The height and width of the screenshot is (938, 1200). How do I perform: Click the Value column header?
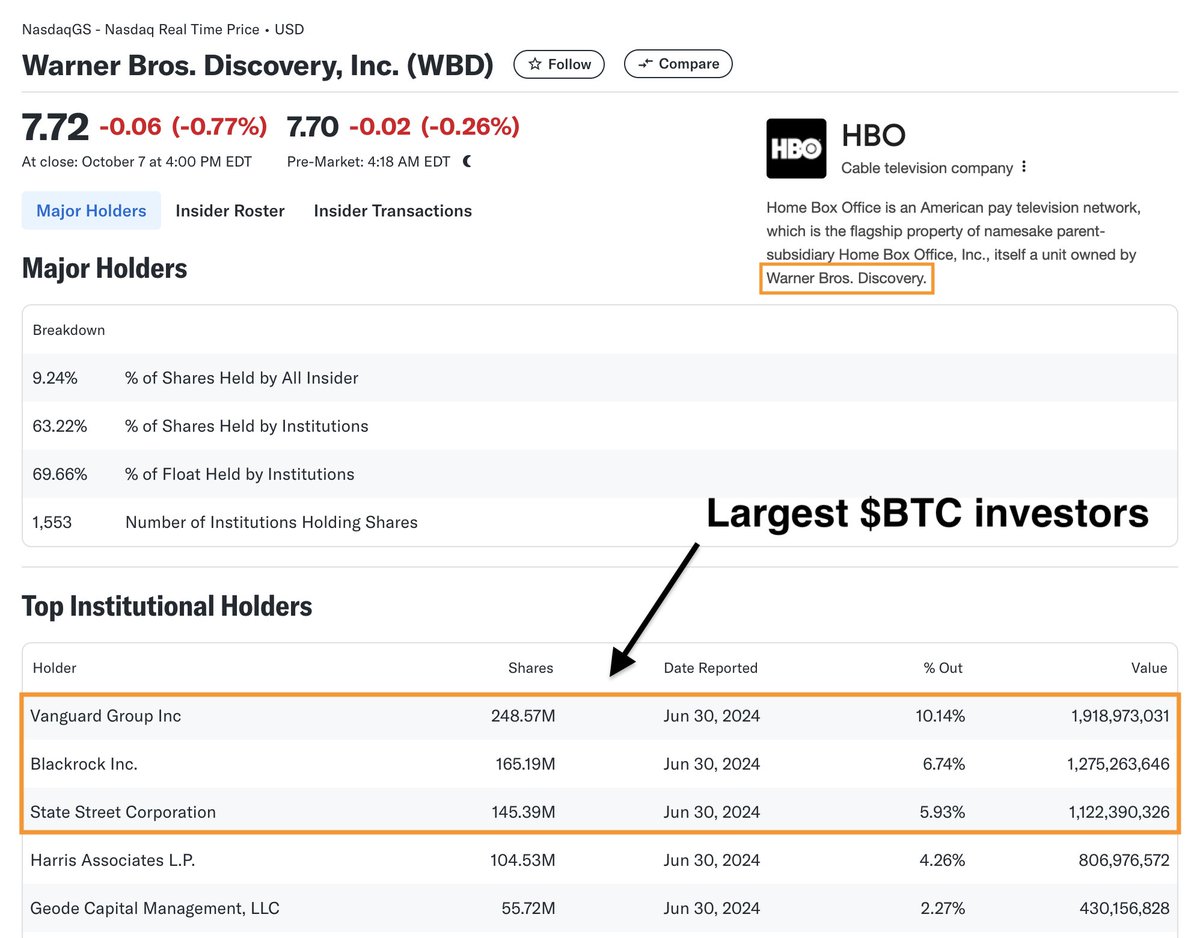tap(1150, 668)
